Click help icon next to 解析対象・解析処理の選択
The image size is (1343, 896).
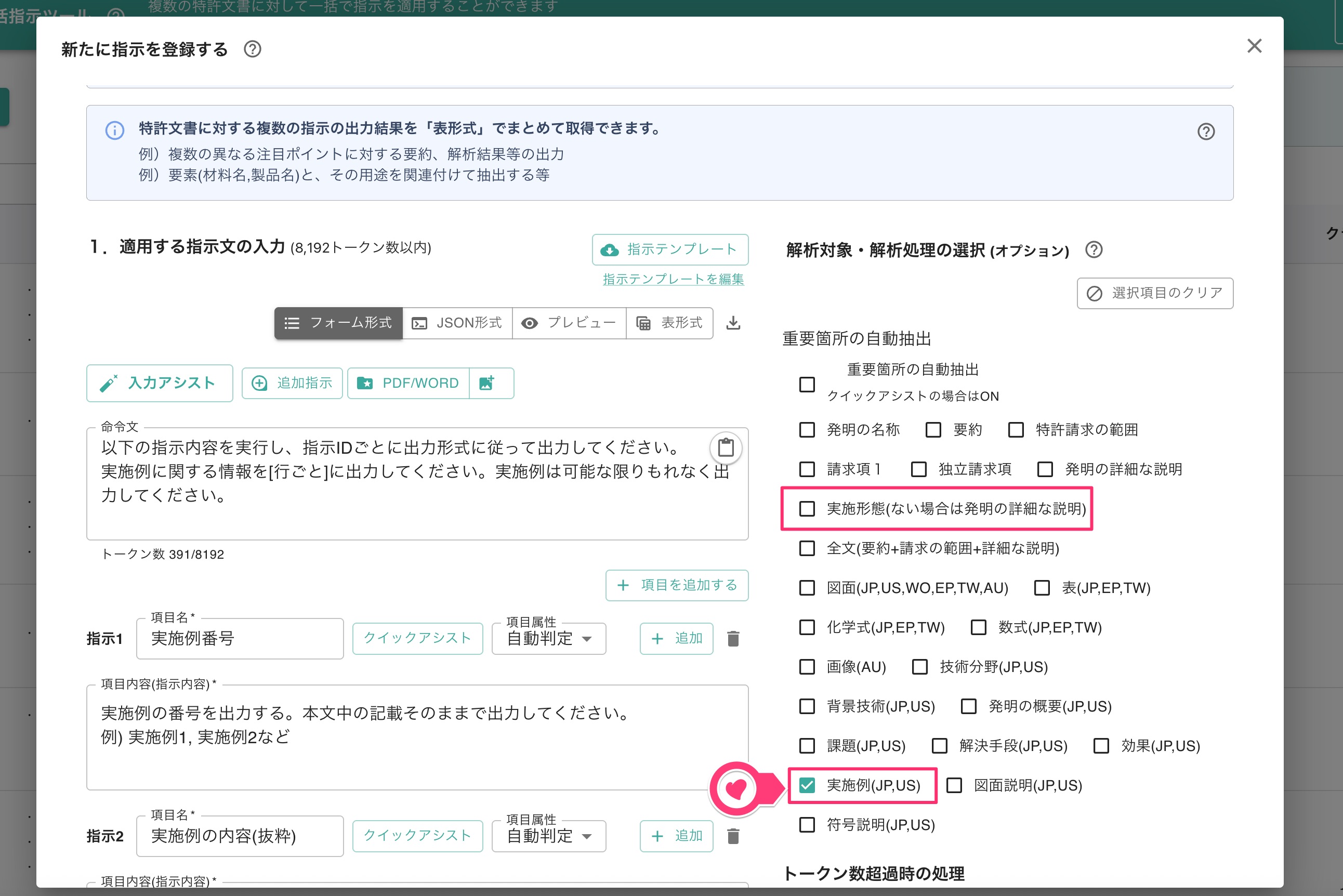coord(1093,249)
